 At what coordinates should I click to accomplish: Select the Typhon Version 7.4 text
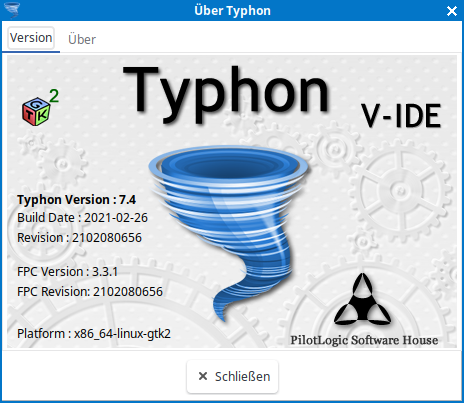coord(76,200)
